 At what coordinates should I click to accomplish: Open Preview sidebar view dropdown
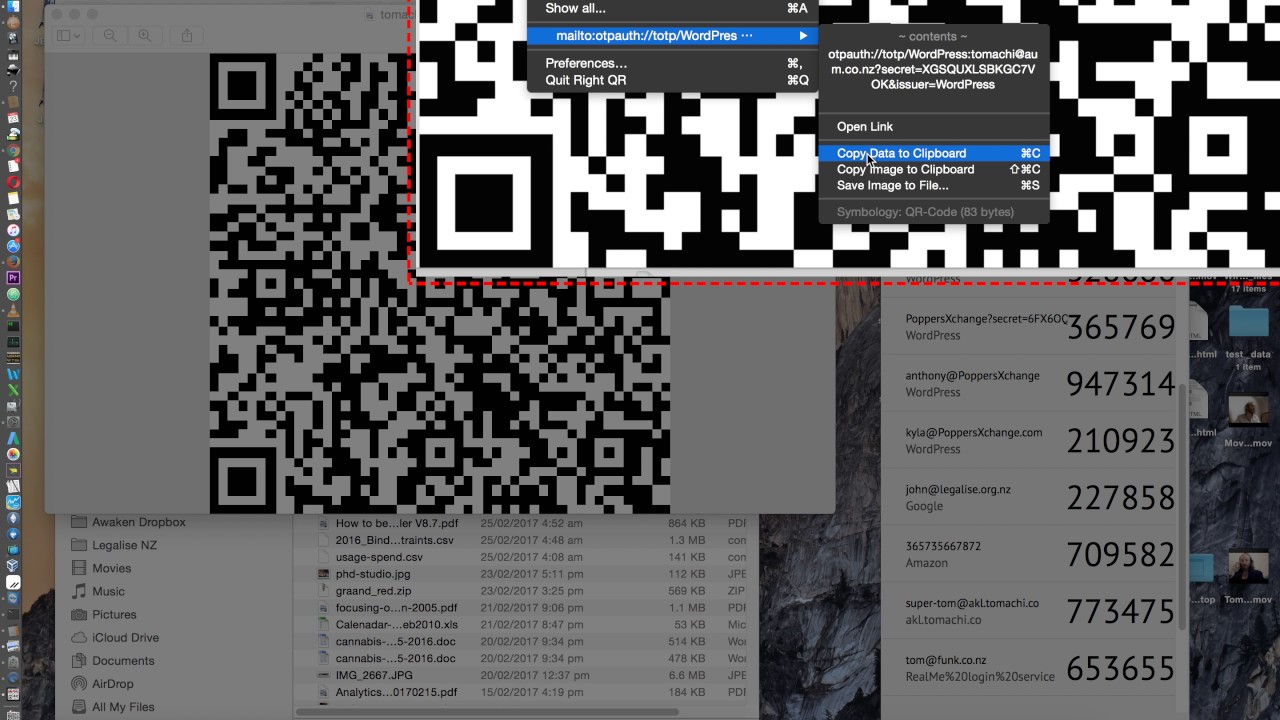tap(68, 35)
